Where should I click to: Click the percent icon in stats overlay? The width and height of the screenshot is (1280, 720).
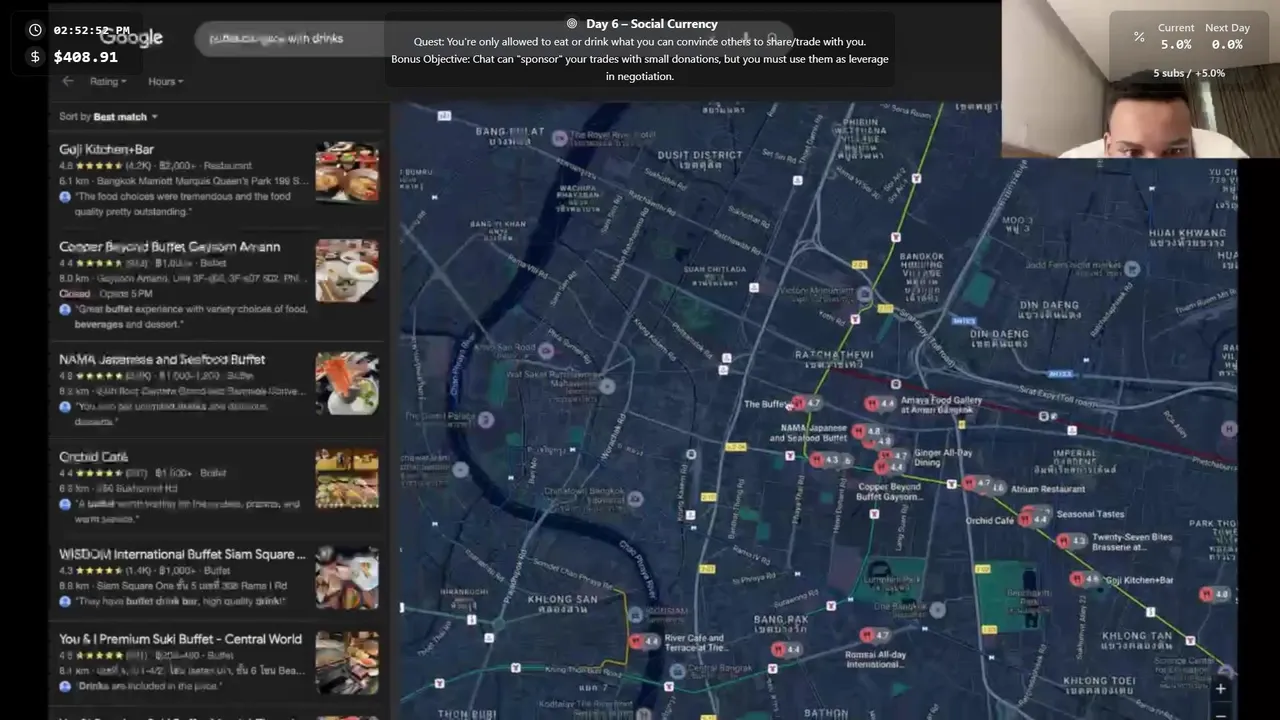(1139, 37)
